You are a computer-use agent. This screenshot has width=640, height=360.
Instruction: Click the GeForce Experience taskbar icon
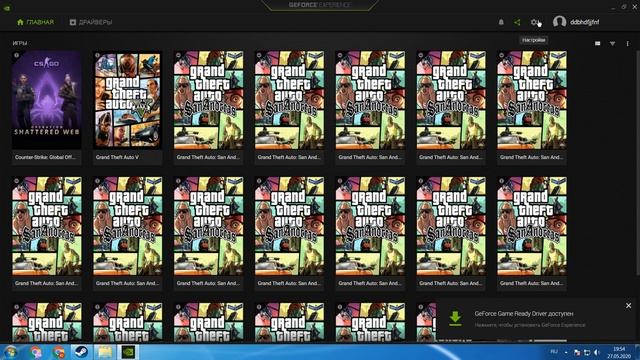pos(128,352)
